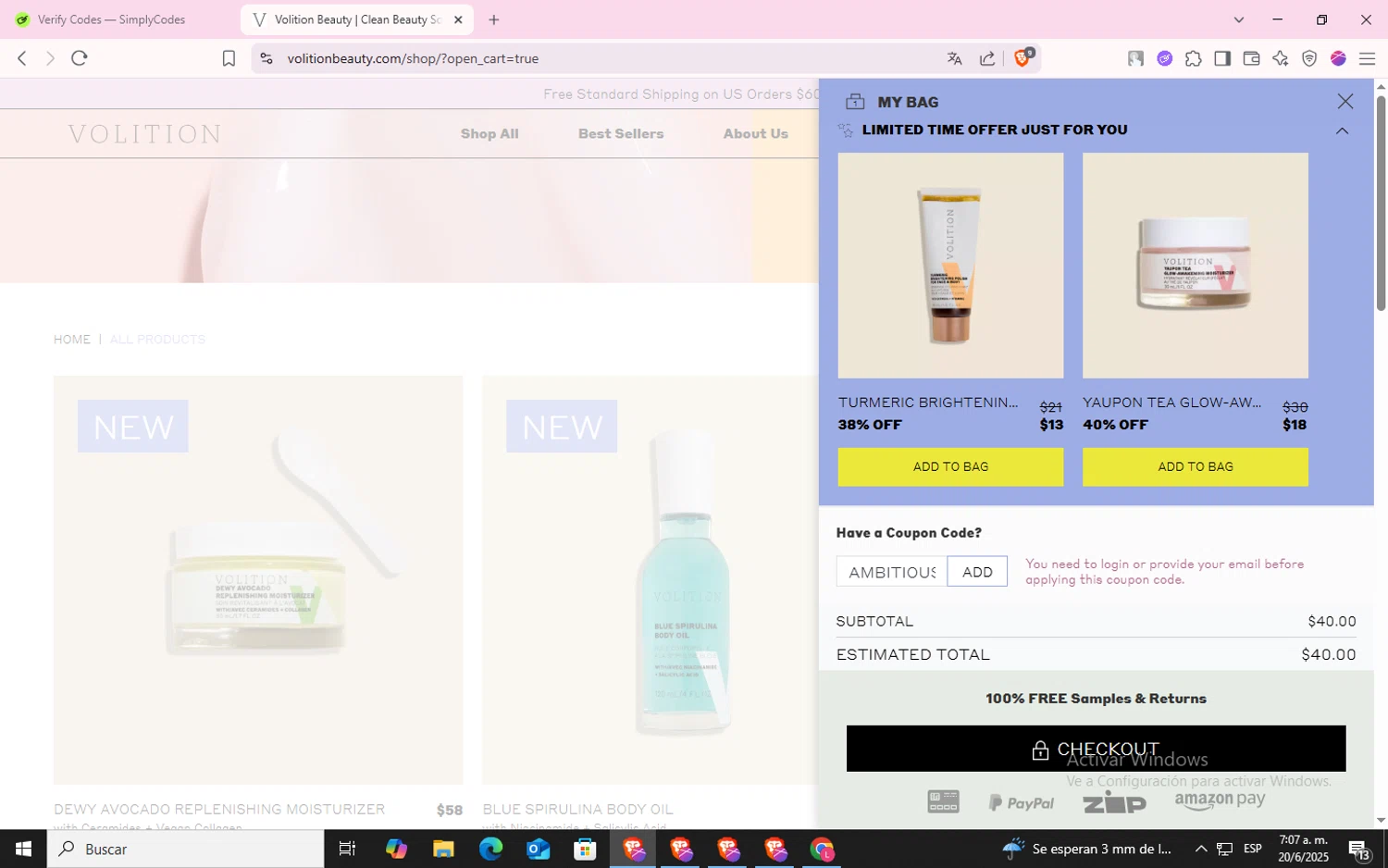Click the taskbar Buscar search box
This screenshot has width=1388, height=868.
pos(185,849)
